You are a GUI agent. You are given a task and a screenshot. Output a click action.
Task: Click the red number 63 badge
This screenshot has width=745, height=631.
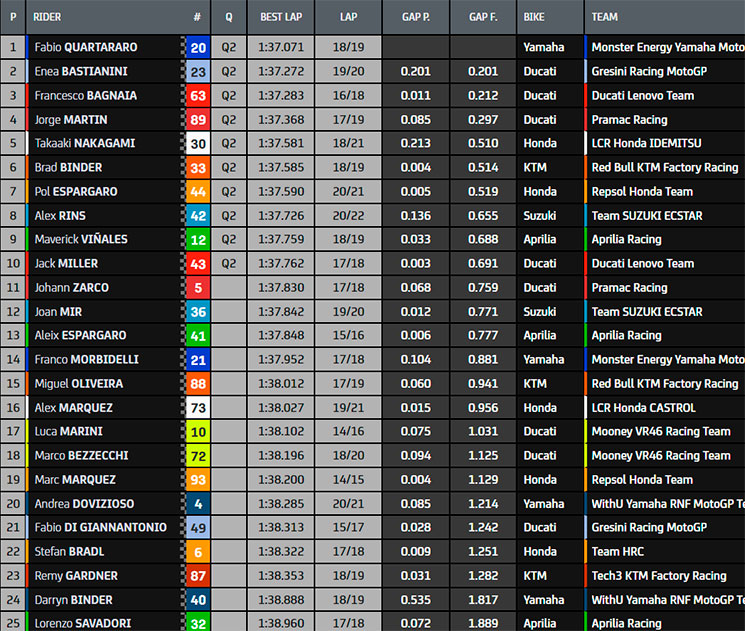click(198, 96)
